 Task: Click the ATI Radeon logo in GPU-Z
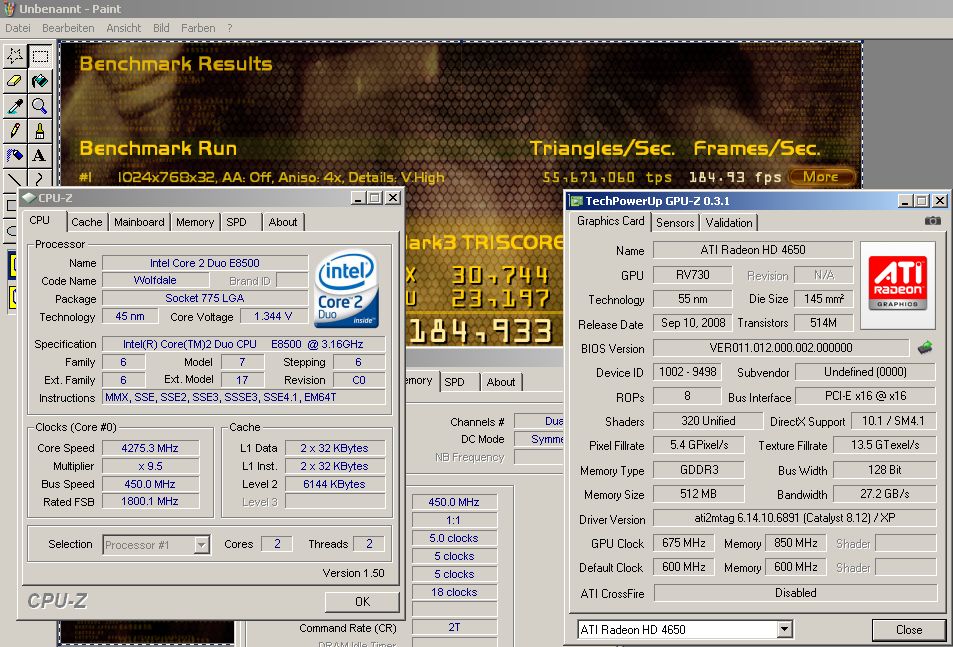click(x=898, y=284)
